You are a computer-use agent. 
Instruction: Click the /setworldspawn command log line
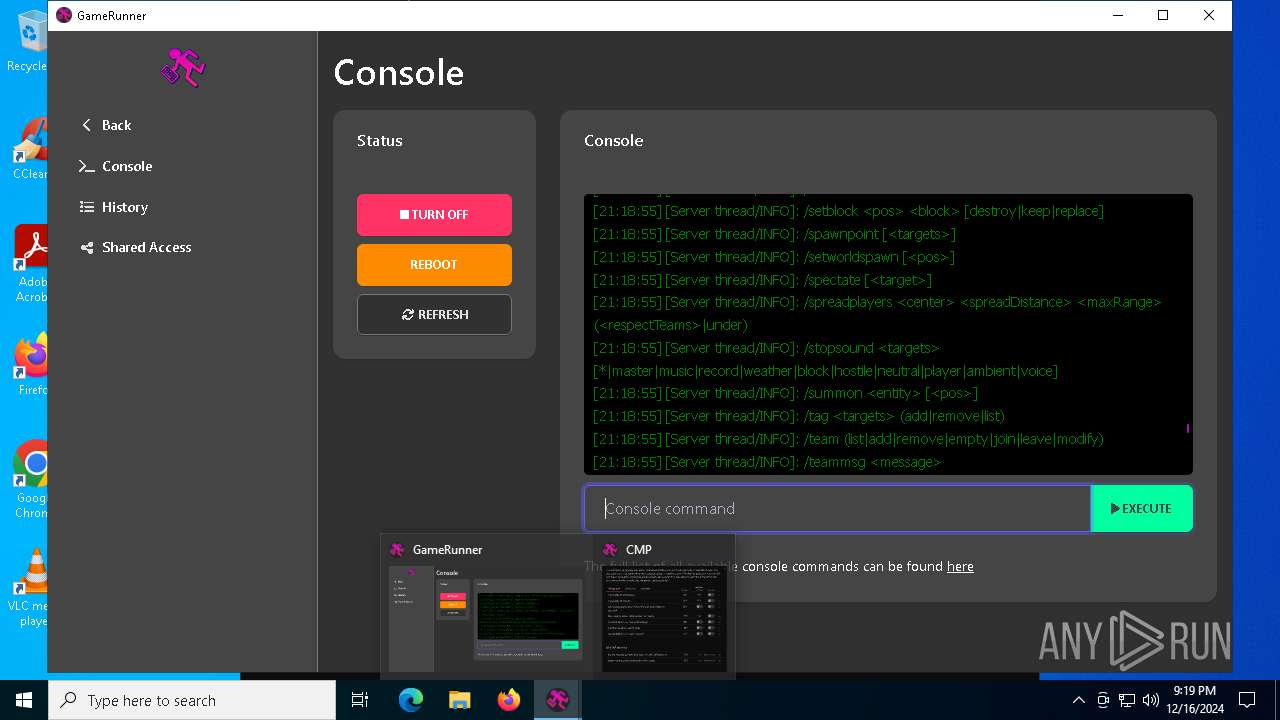(774, 257)
